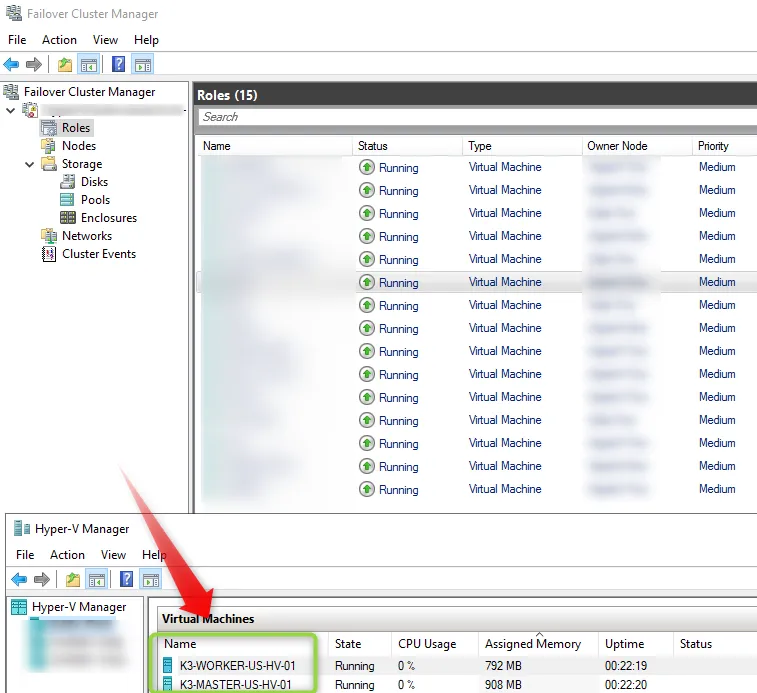Sort VMs by State column header
The height and width of the screenshot is (693, 757).
tap(360, 644)
